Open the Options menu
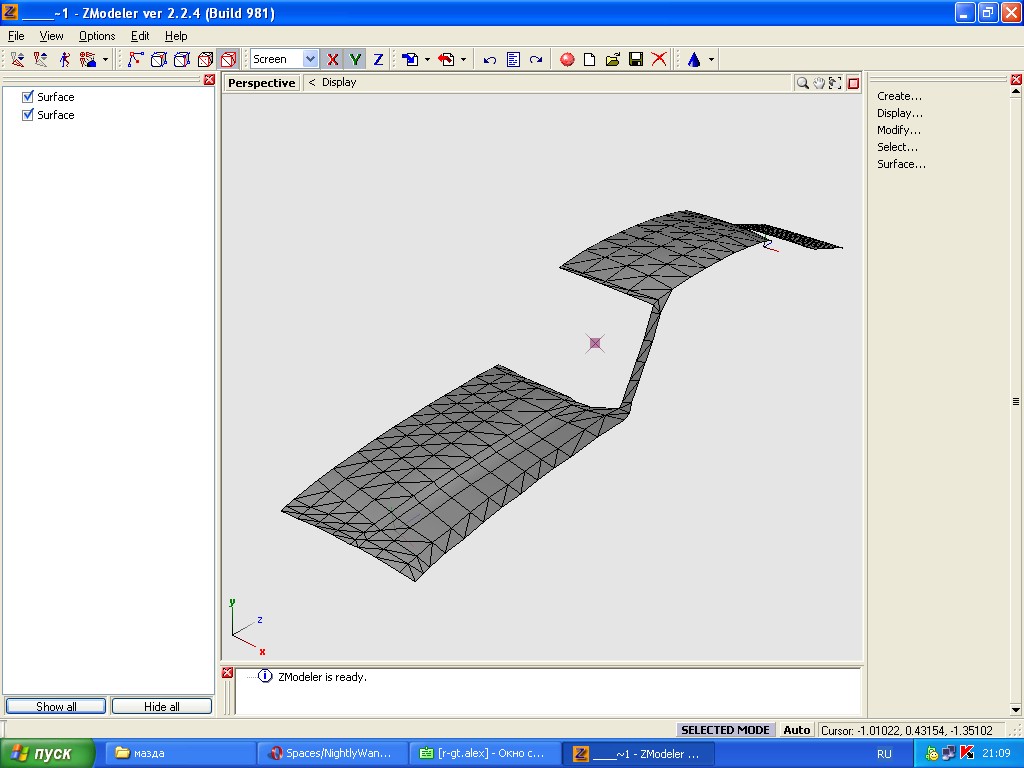The height and width of the screenshot is (768, 1024). coord(97,36)
